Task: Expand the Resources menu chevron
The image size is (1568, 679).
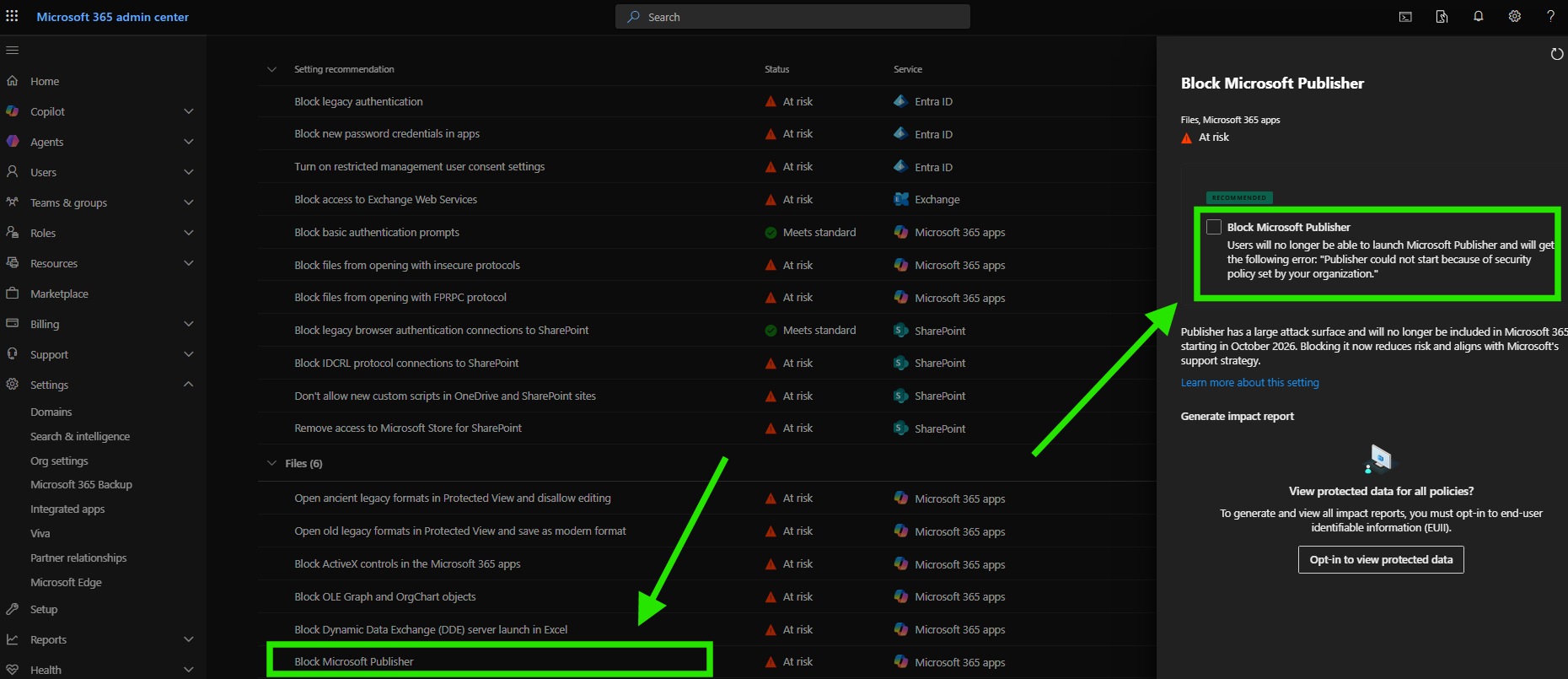Action: (x=189, y=263)
